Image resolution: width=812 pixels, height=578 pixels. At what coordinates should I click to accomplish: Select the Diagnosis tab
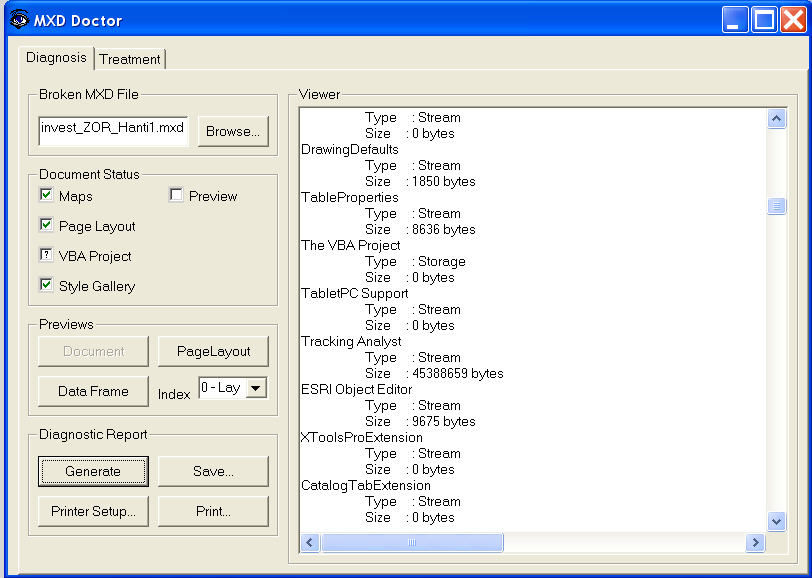56,57
